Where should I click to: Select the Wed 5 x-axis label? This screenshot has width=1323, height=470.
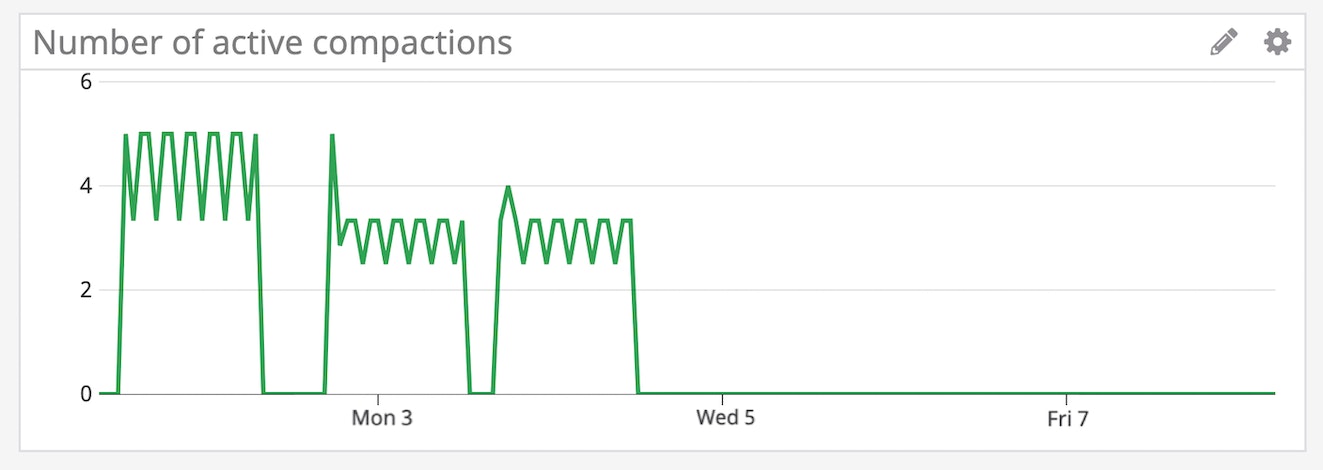(725, 419)
